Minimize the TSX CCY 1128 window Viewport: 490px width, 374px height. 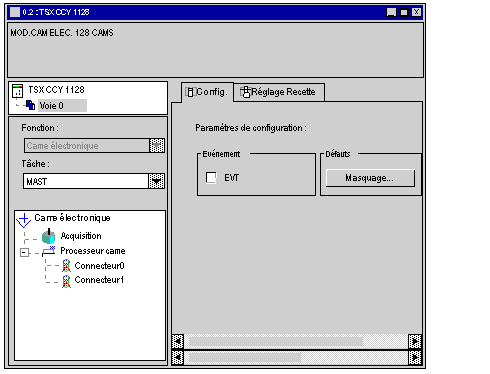(x=391, y=12)
